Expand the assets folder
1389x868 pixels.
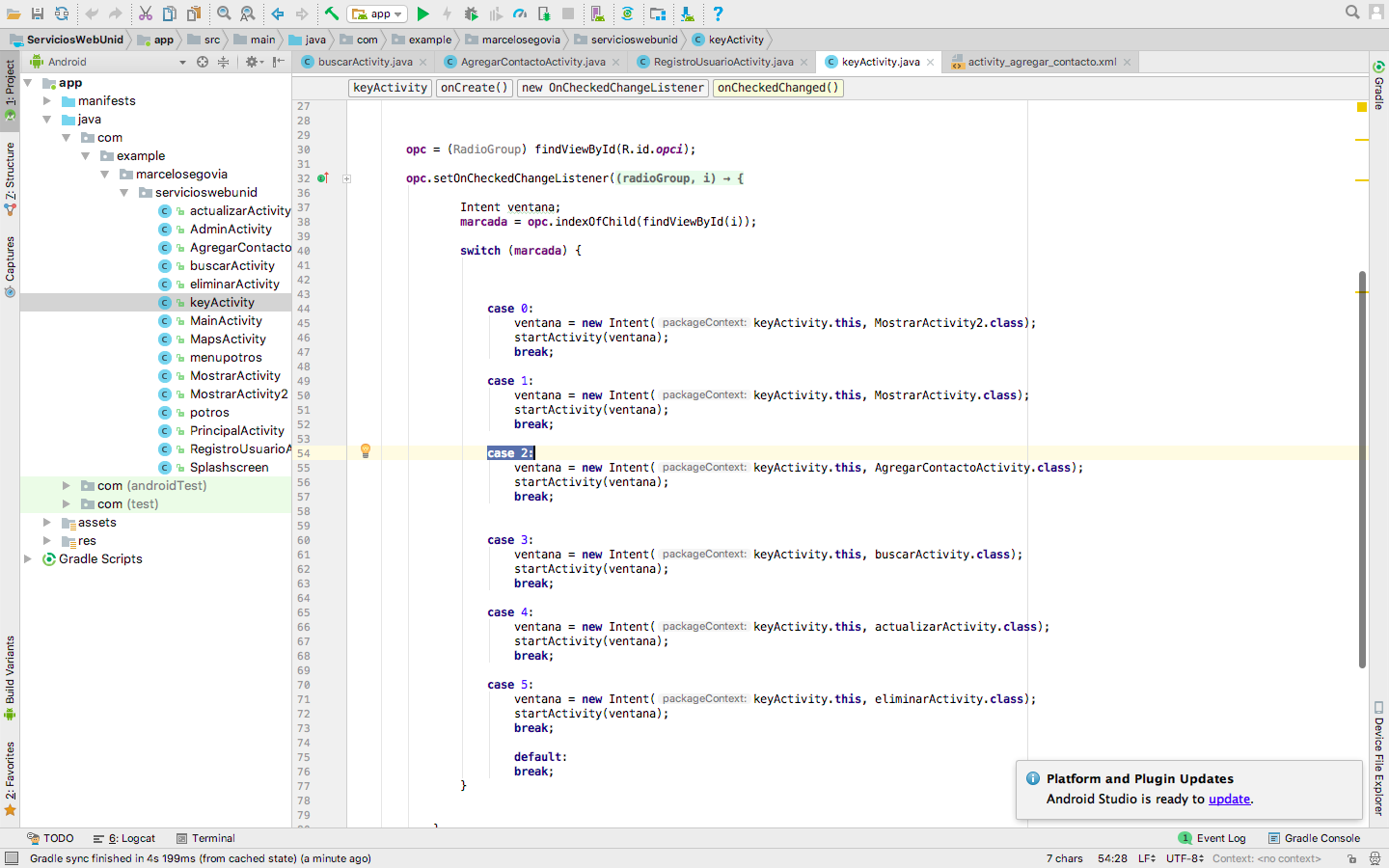(46, 523)
